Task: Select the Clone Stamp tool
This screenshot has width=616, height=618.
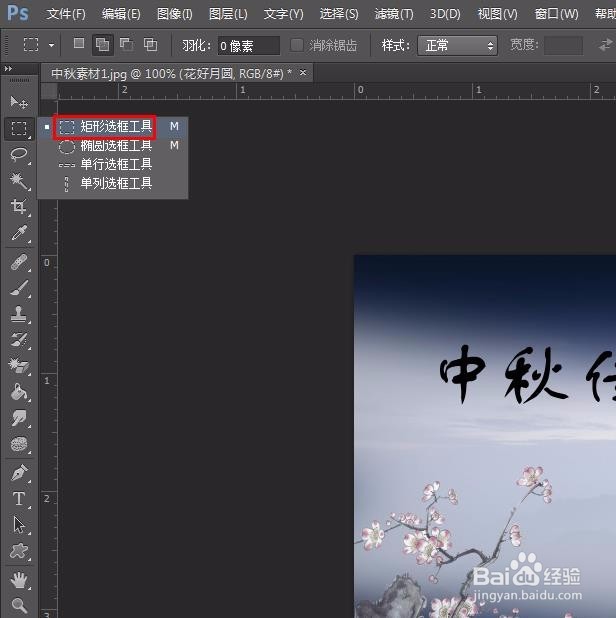Action: tap(19, 314)
